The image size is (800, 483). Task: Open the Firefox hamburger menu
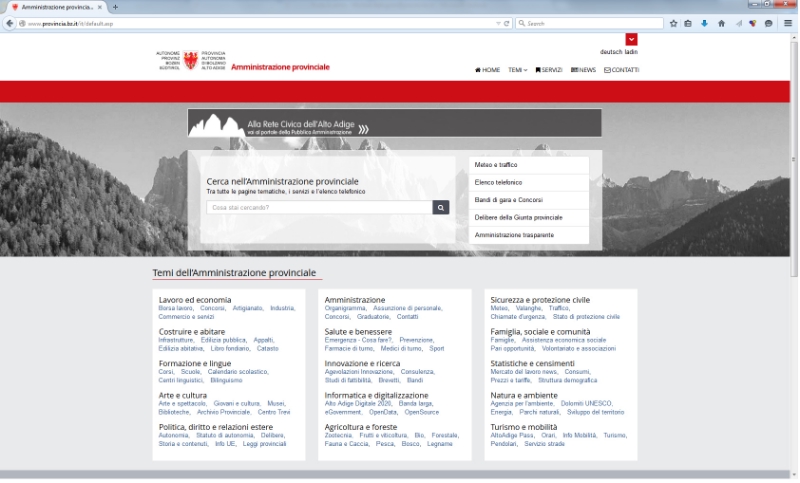786,23
